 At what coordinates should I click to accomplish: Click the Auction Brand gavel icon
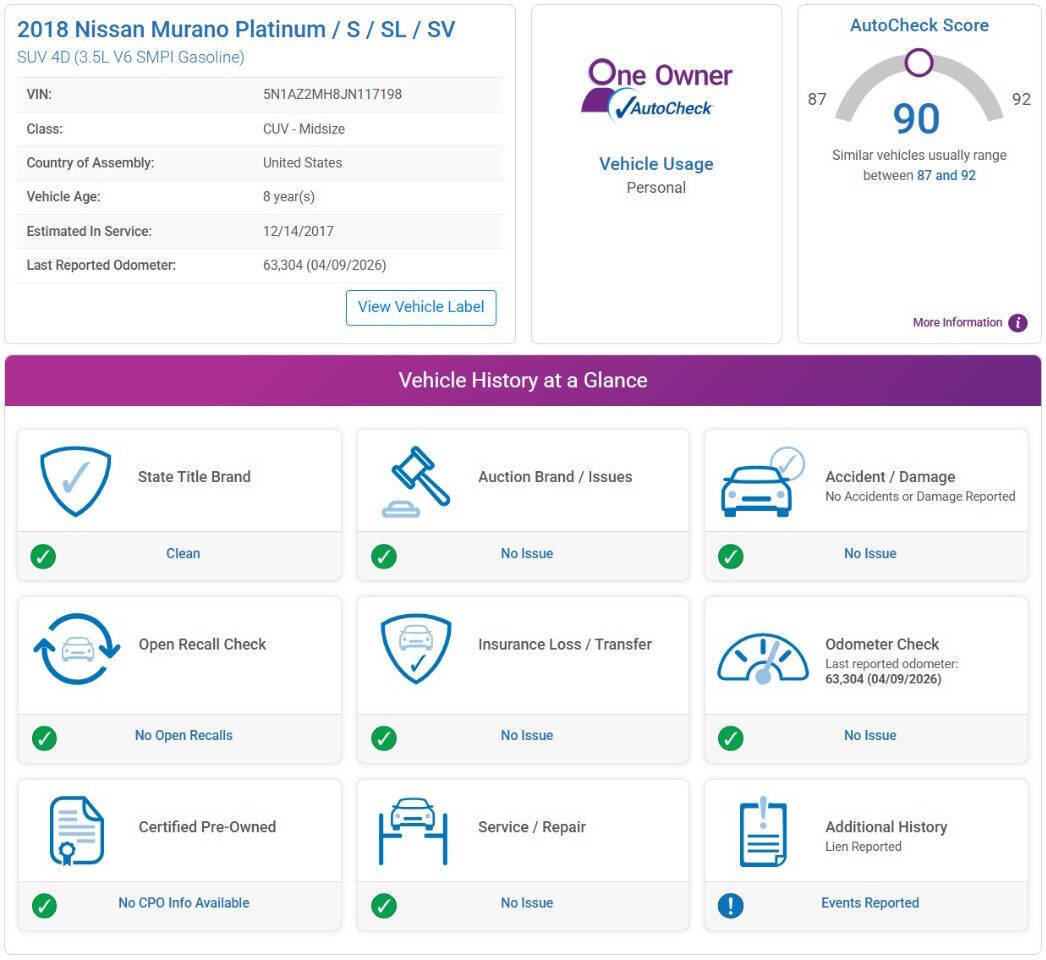click(x=416, y=482)
